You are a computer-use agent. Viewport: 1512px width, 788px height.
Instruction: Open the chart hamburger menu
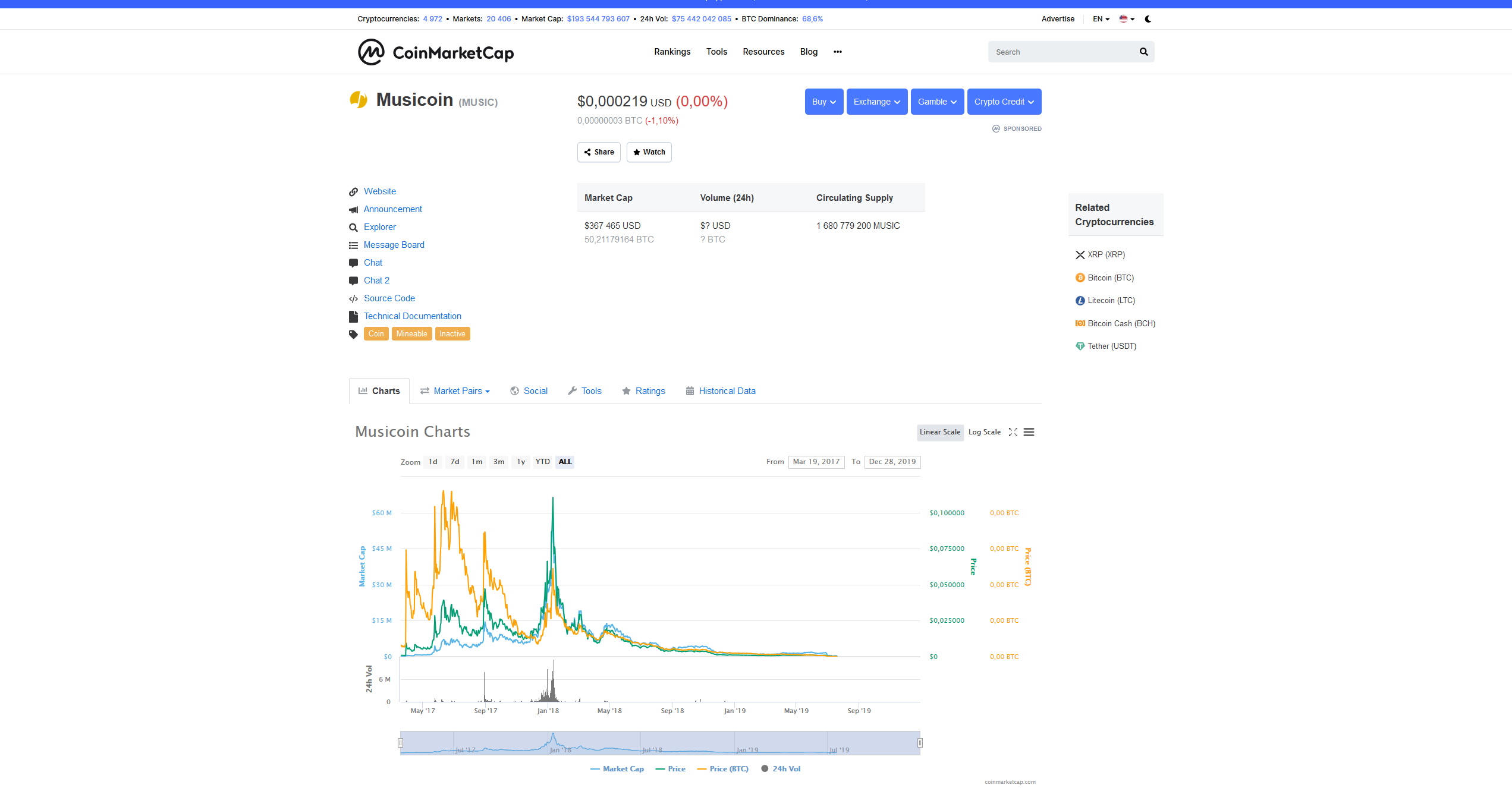[x=1029, y=432]
